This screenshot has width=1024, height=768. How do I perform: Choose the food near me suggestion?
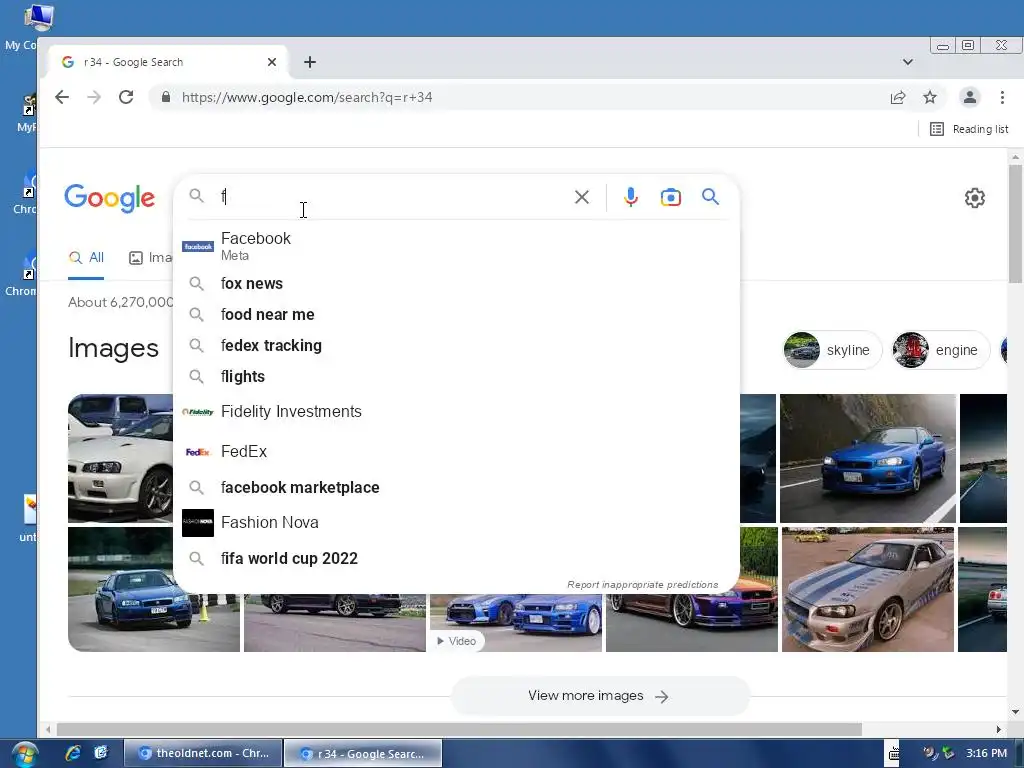tap(456, 314)
